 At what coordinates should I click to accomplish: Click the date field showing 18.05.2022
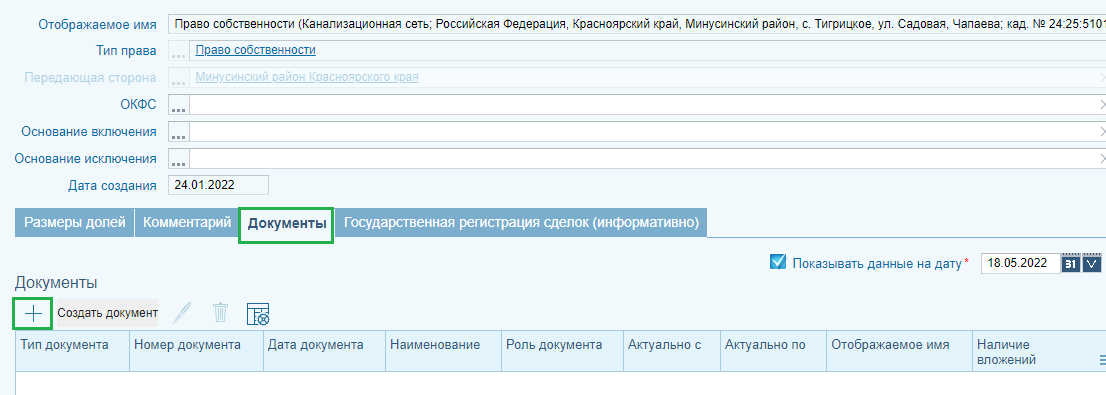pos(1021,264)
